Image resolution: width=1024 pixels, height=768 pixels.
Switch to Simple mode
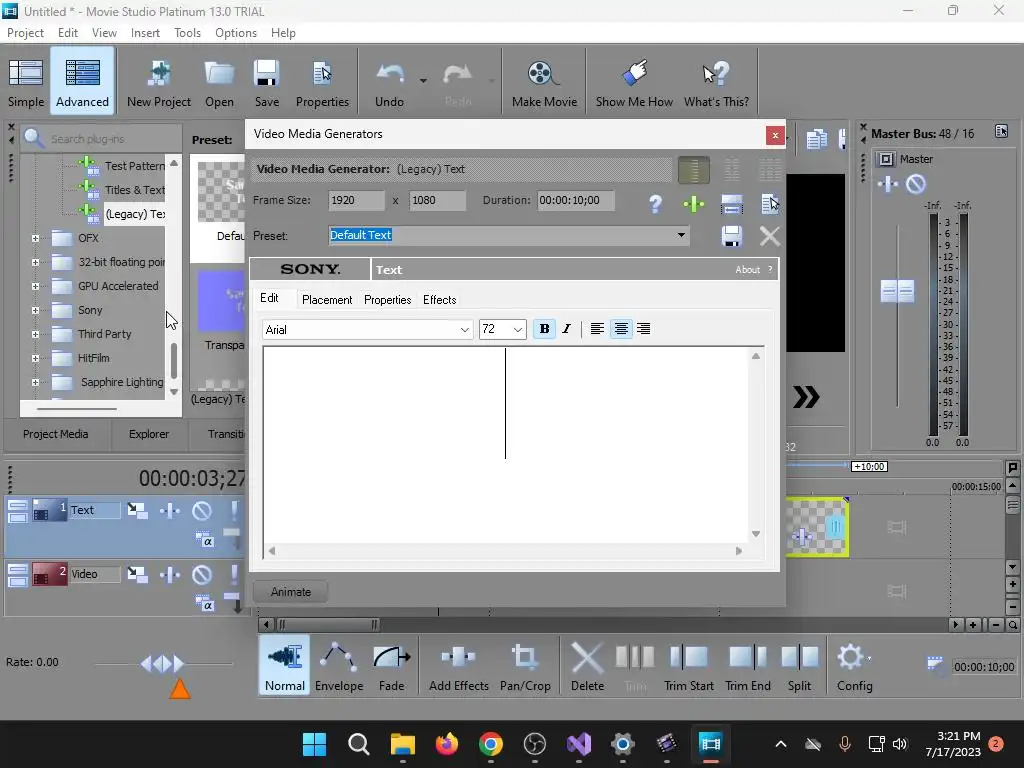point(26,82)
